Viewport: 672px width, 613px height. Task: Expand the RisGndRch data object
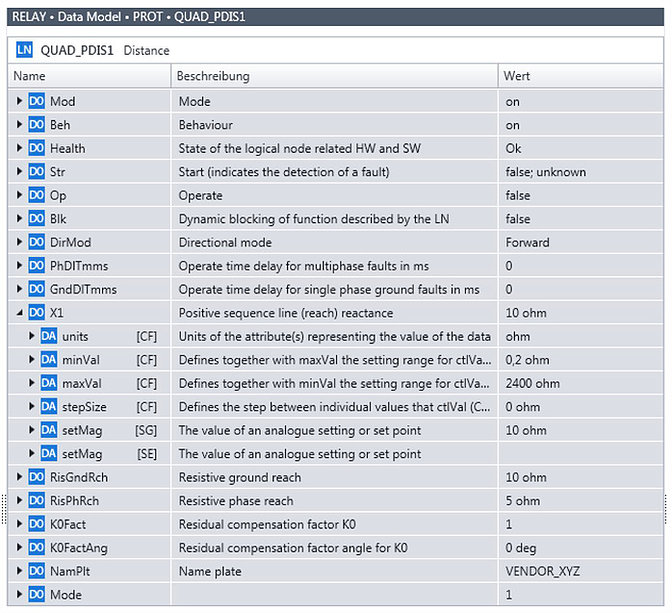19,477
